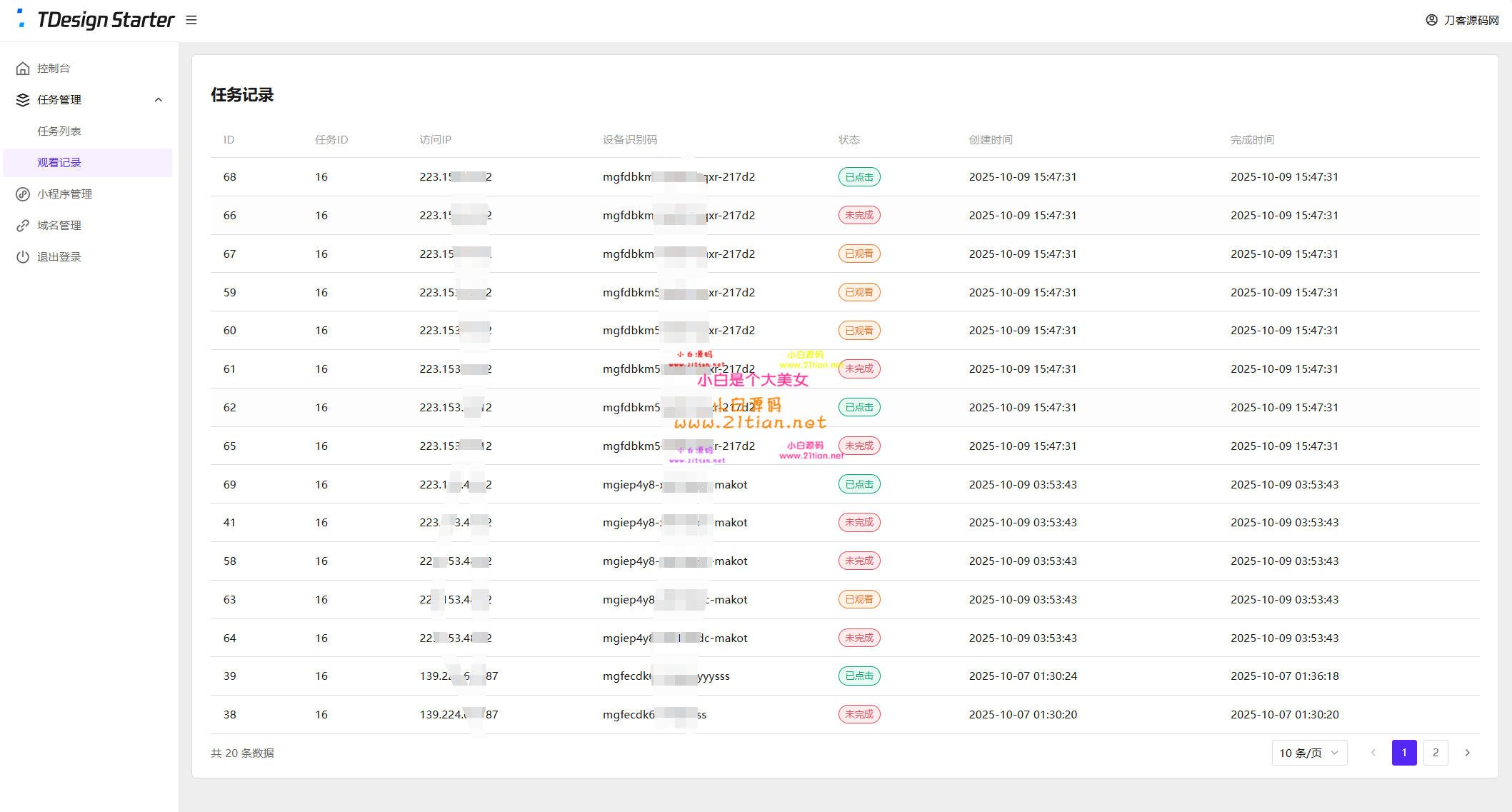Click the previous page arrow
The image size is (1512, 812).
[1373, 753]
